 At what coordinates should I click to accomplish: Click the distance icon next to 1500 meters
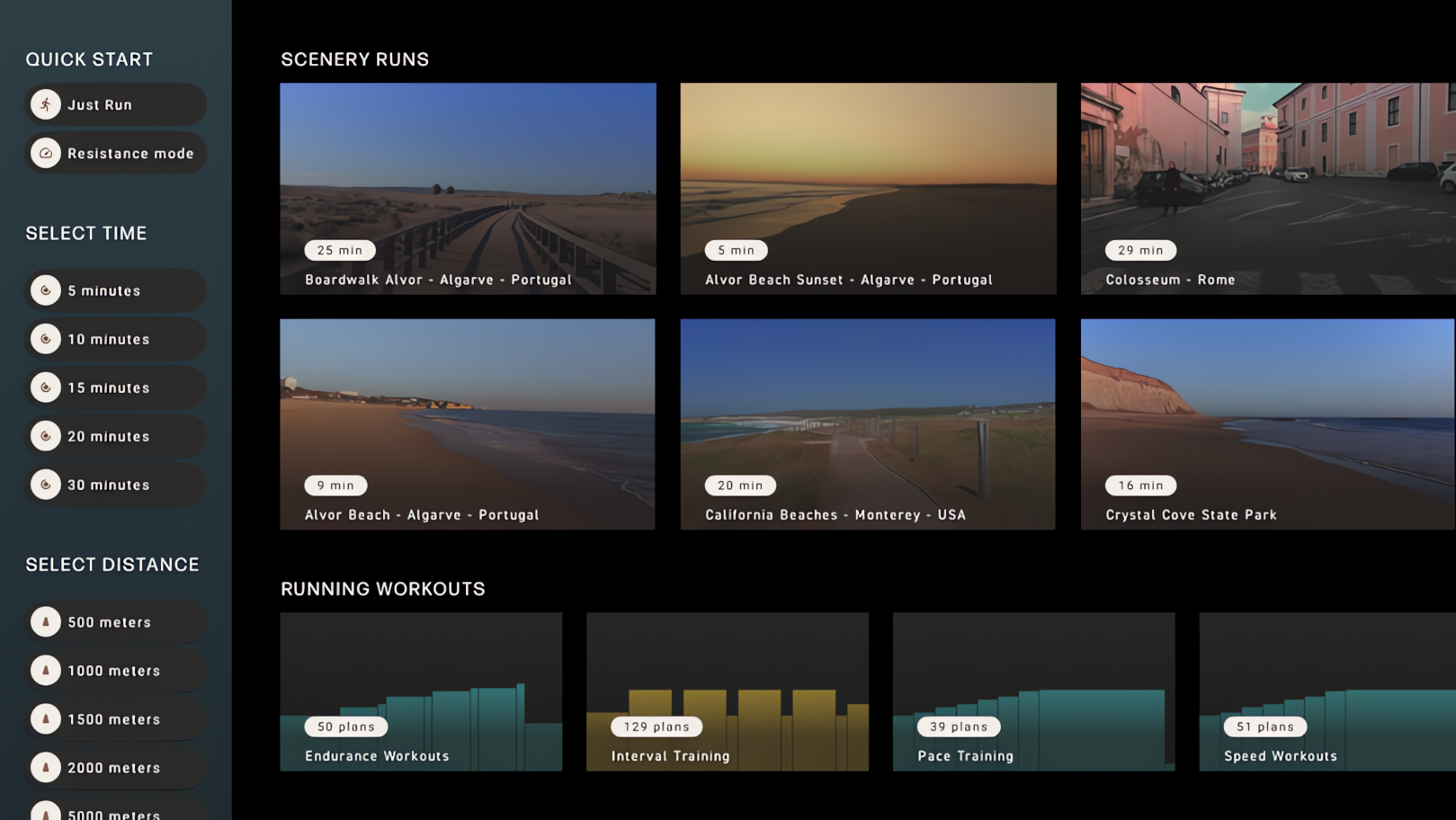pos(46,719)
